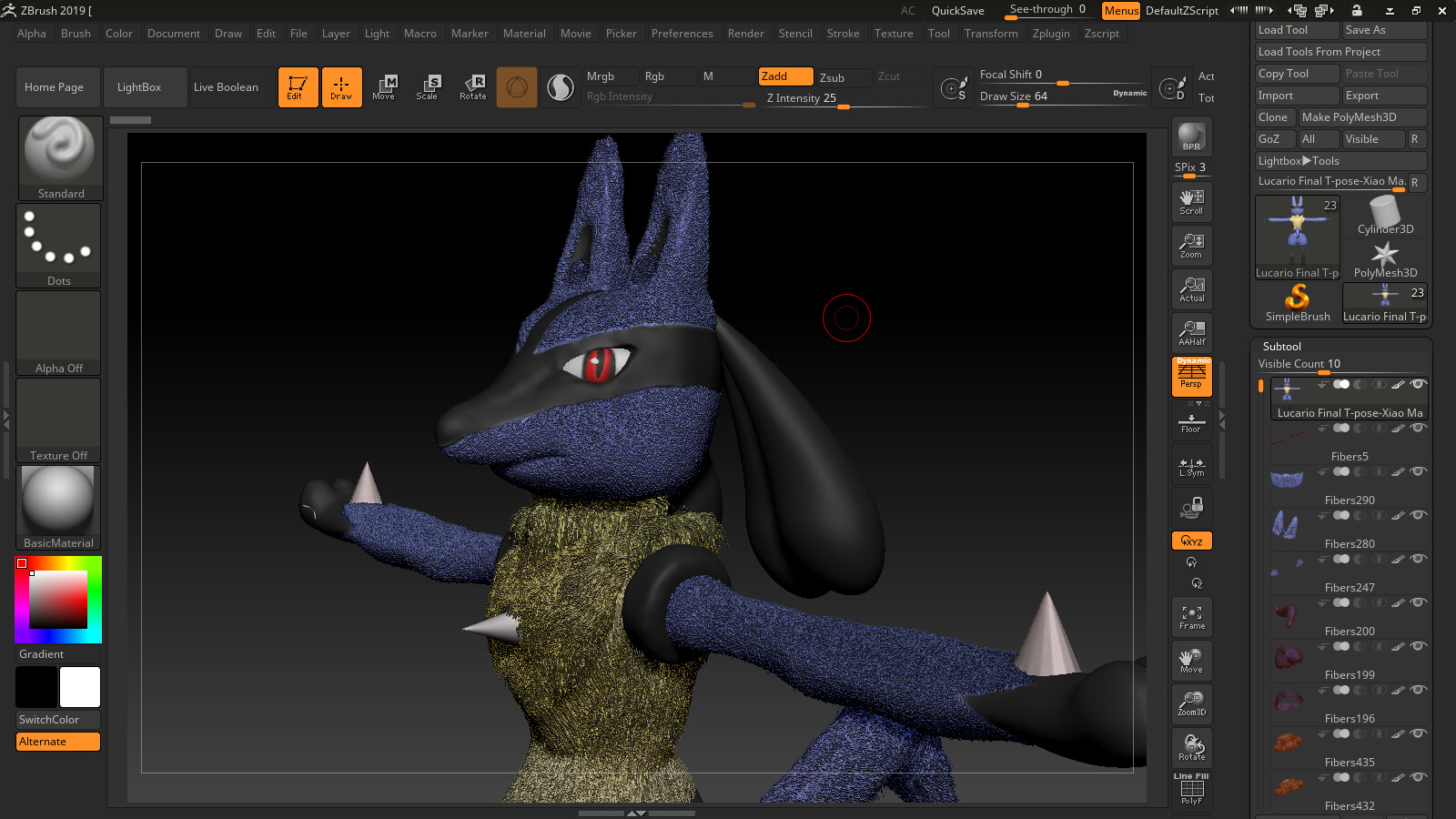Toggle the Floor grid on
This screenshot has height=819, width=1456.
[1191, 421]
